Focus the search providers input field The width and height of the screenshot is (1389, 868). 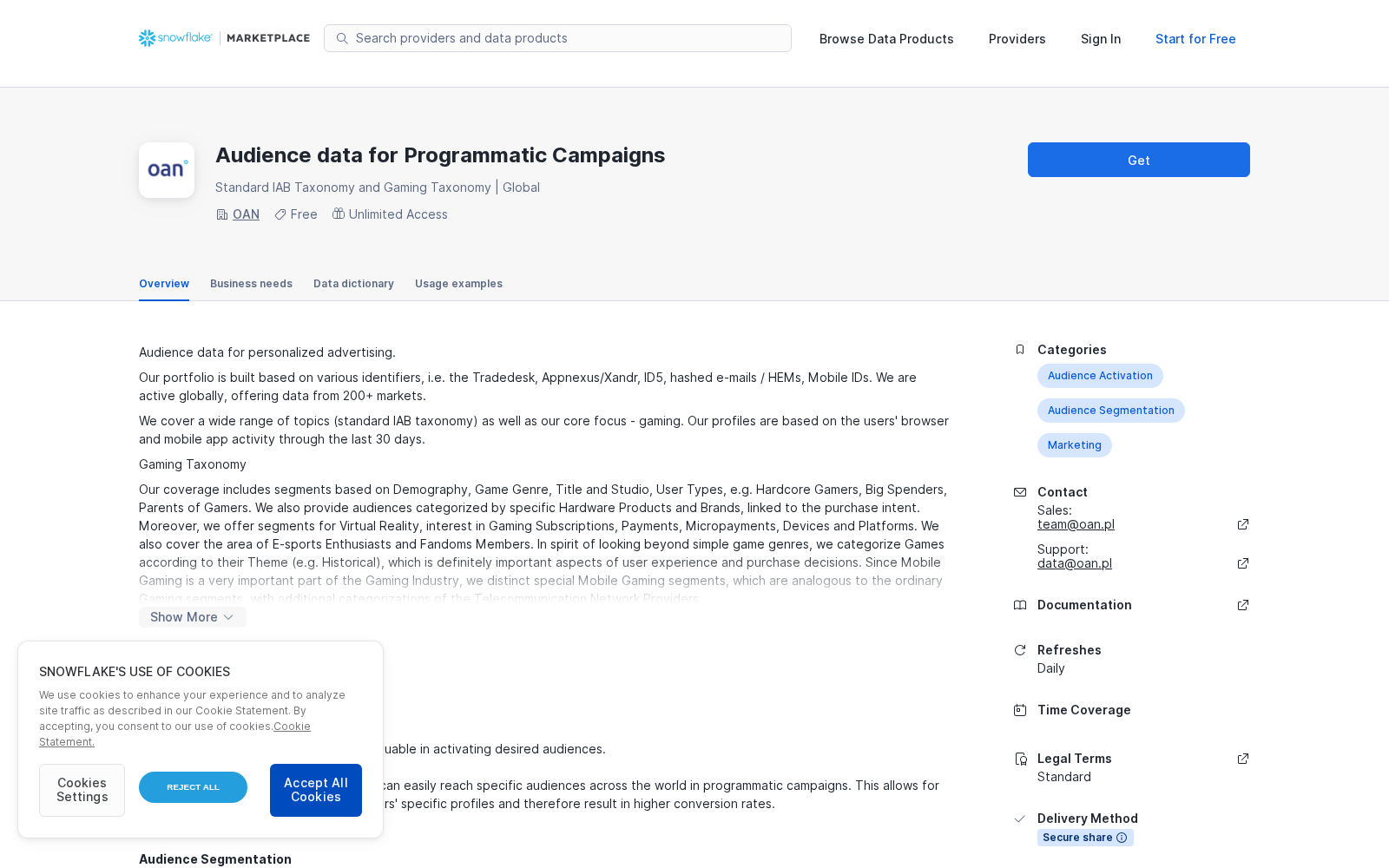click(557, 38)
